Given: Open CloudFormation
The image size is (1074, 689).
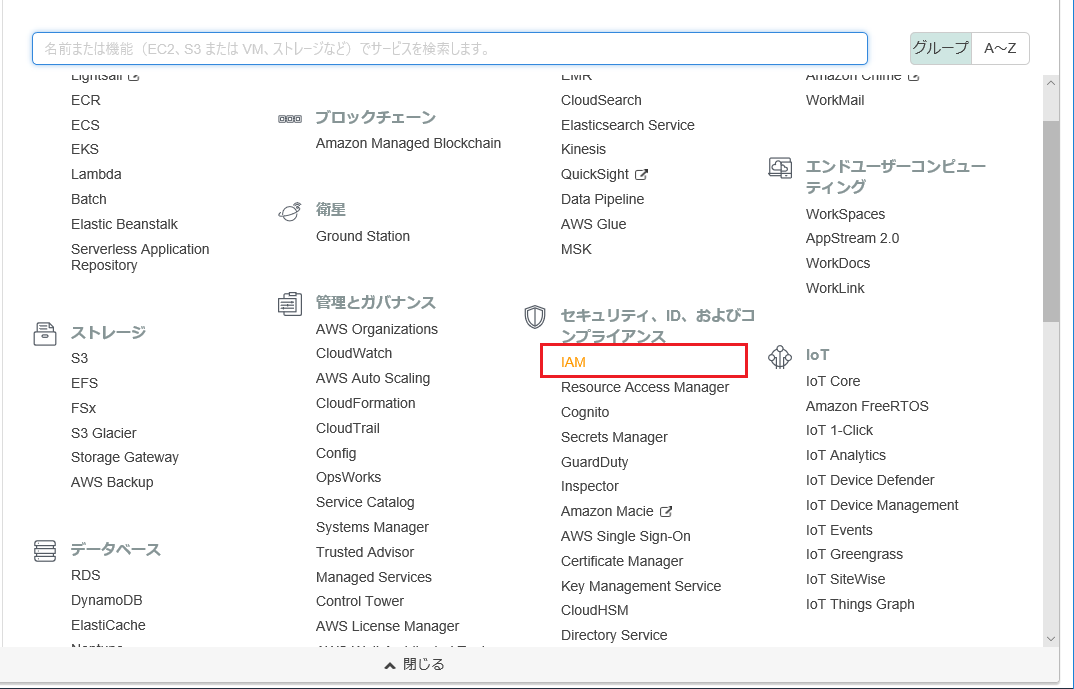Looking at the screenshot, I should tap(365, 403).
